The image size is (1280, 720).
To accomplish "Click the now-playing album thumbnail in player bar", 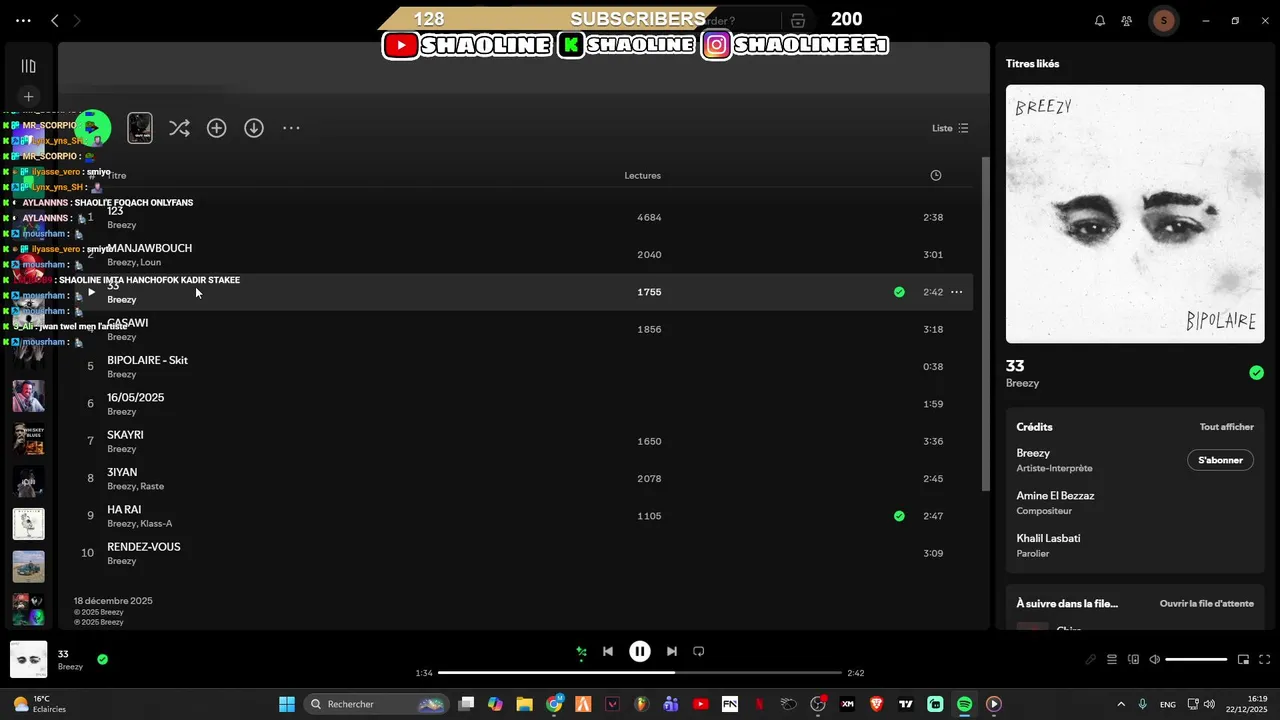I will [28, 660].
